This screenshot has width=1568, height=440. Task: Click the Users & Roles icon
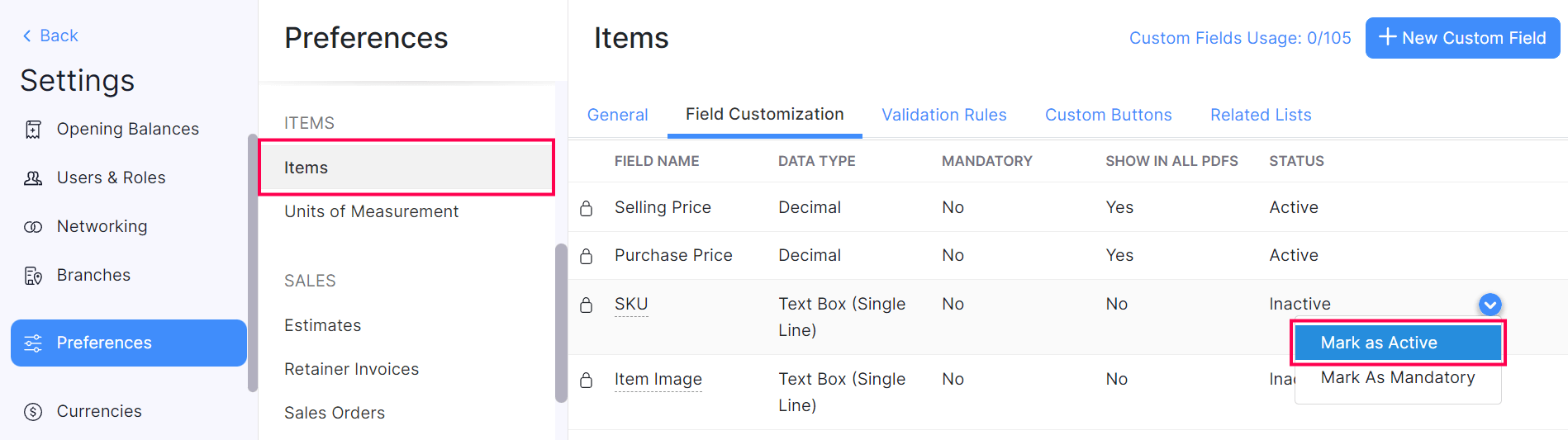[33, 178]
